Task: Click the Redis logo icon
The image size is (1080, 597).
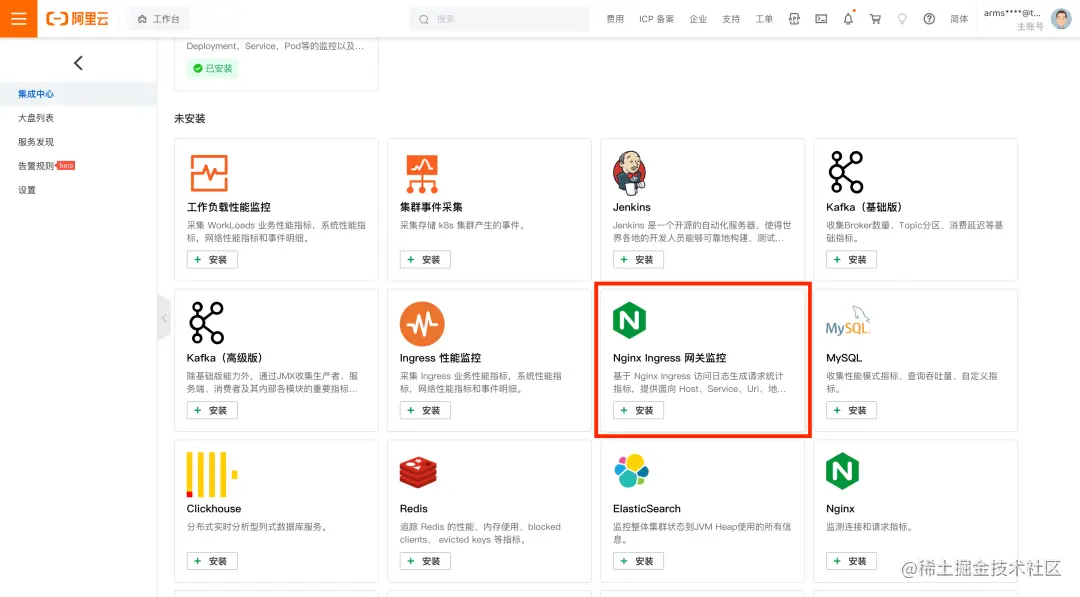Action: [418, 472]
